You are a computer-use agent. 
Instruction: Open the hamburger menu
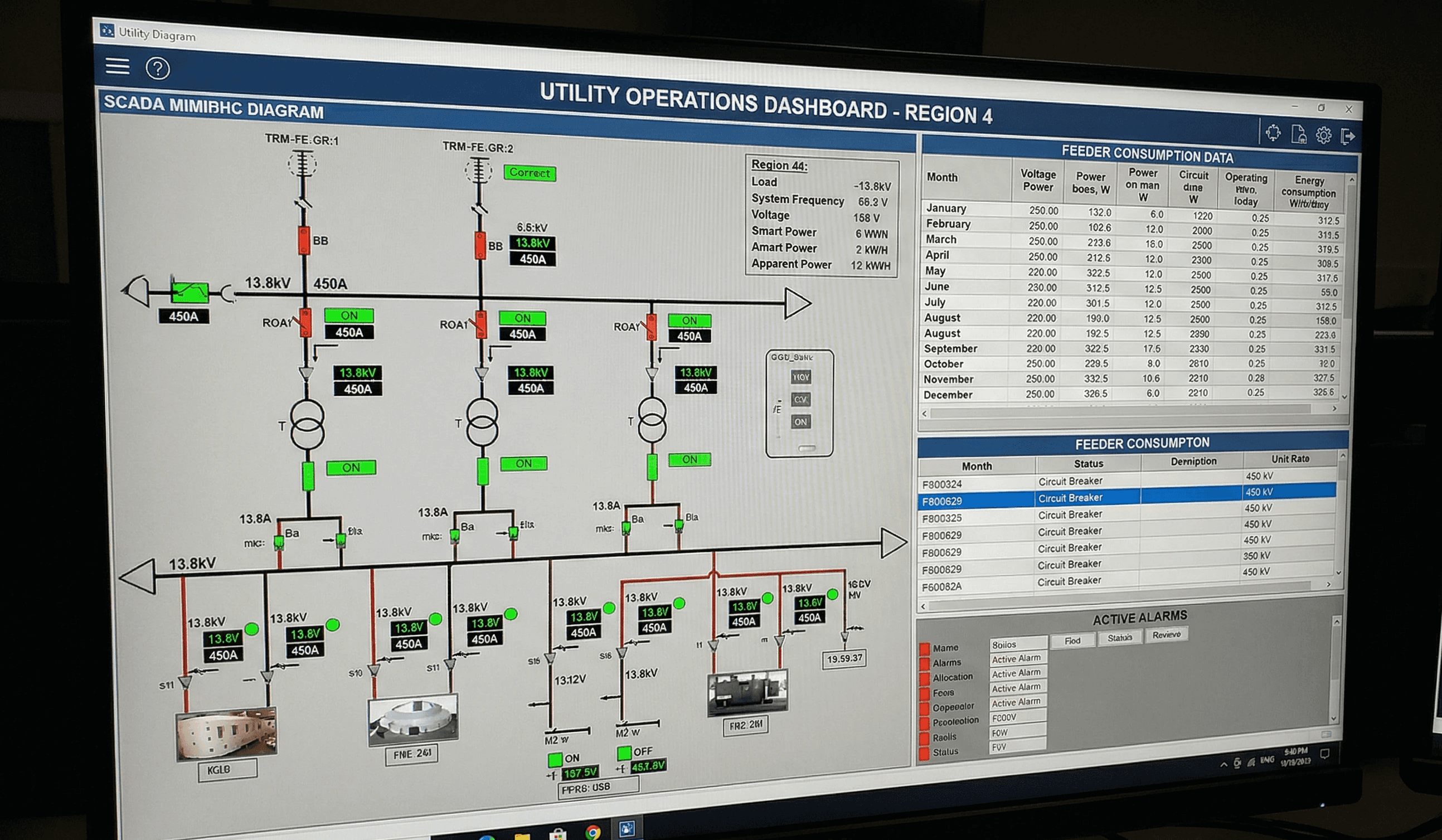tap(117, 66)
